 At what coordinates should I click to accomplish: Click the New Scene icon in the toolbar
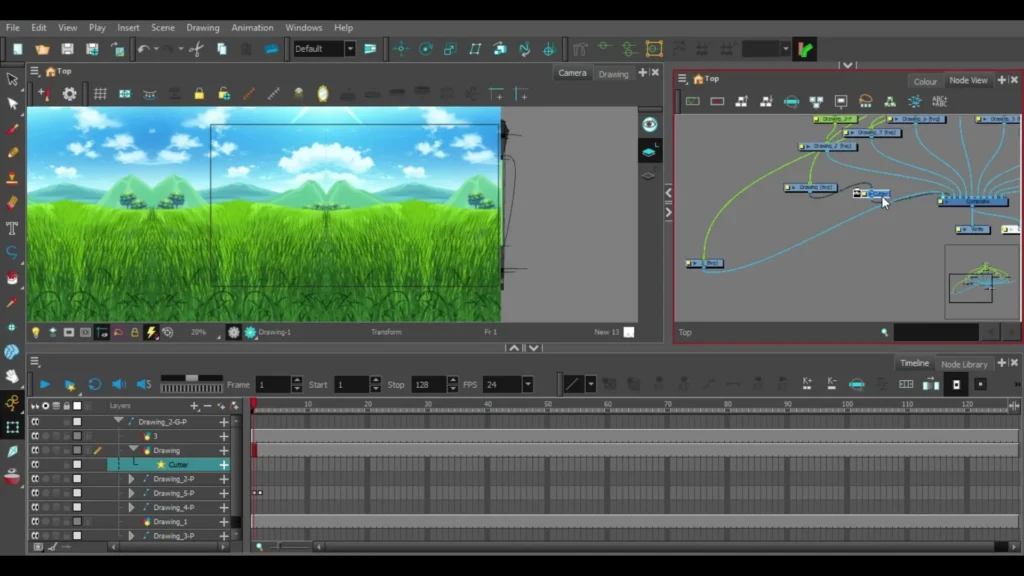pyautogui.click(x=18, y=49)
